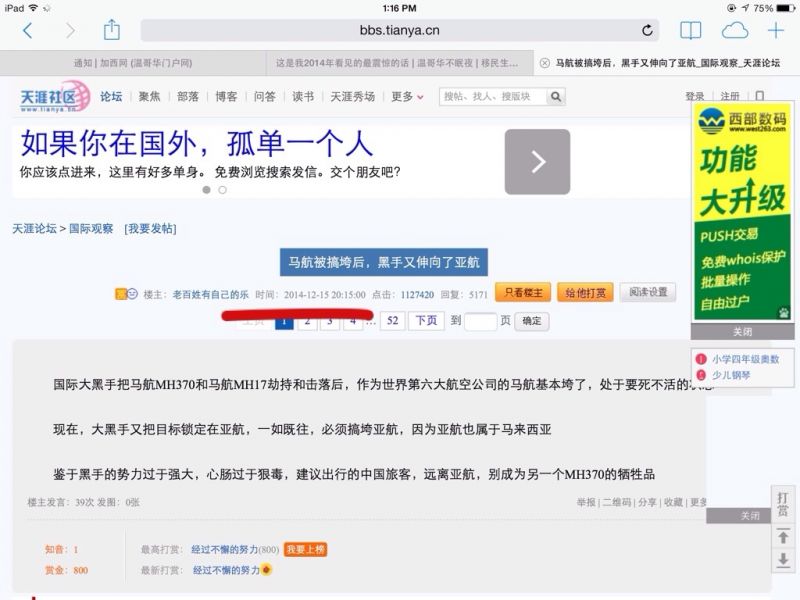Open 博客 navigation item
Image resolution: width=800 pixels, height=600 pixels.
(226, 96)
